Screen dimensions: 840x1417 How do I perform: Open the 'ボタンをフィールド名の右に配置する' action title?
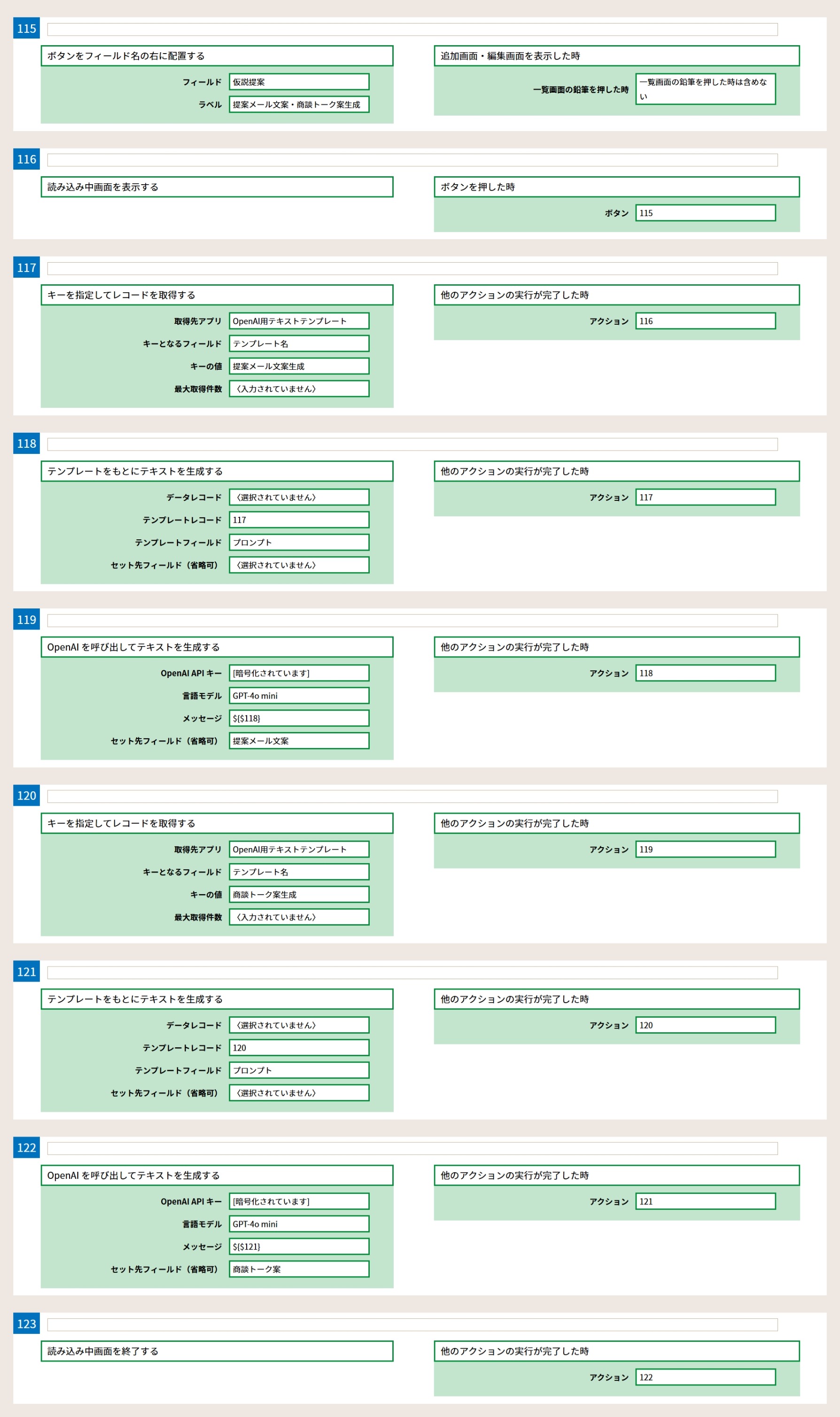pos(217,56)
